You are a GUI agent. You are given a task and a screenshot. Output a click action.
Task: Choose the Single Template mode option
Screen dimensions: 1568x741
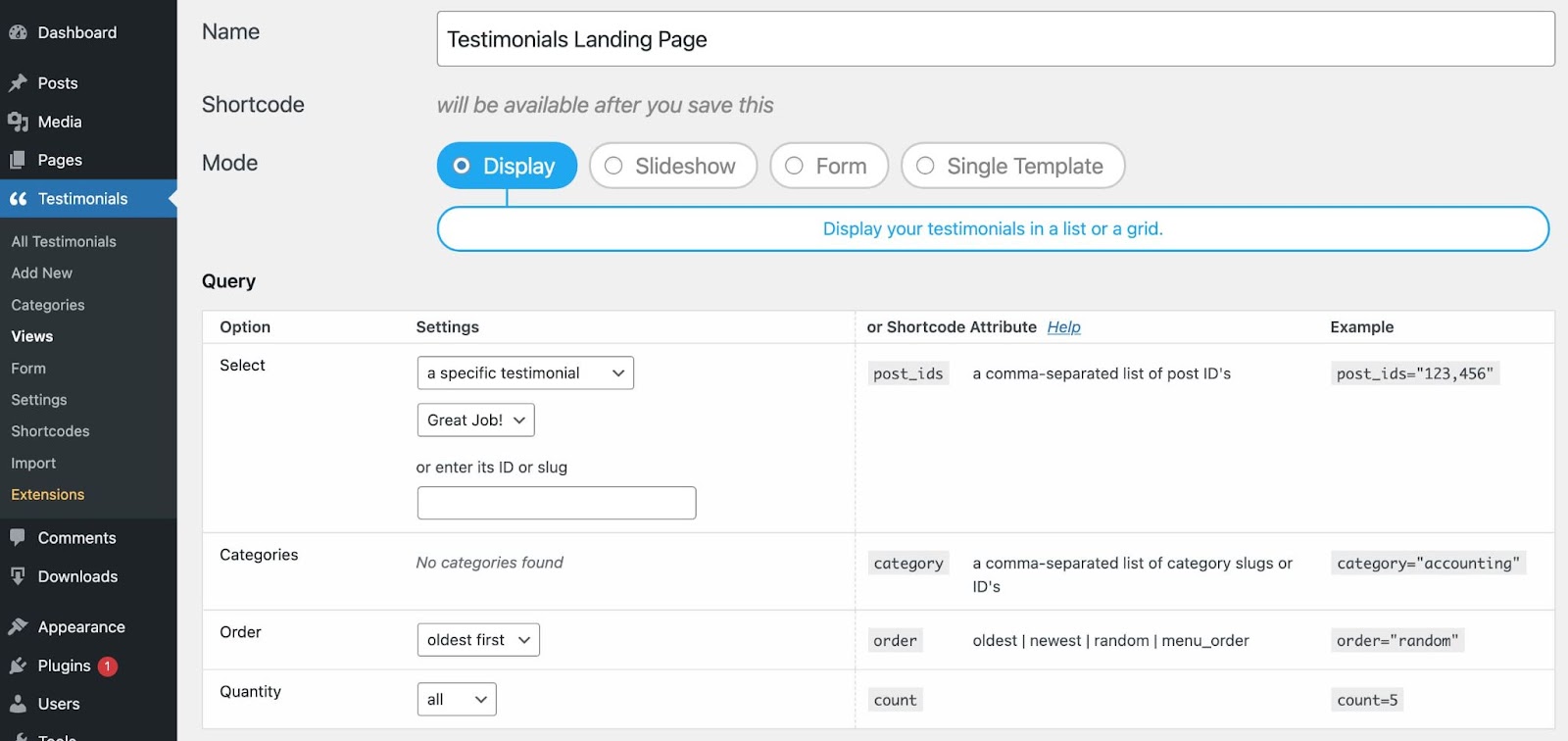(x=926, y=166)
